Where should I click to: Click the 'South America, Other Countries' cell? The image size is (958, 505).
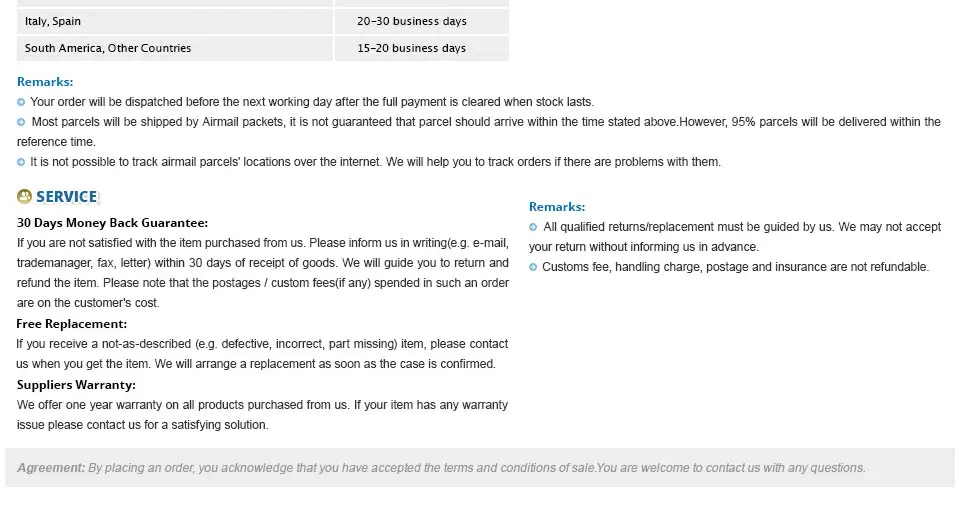point(175,48)
